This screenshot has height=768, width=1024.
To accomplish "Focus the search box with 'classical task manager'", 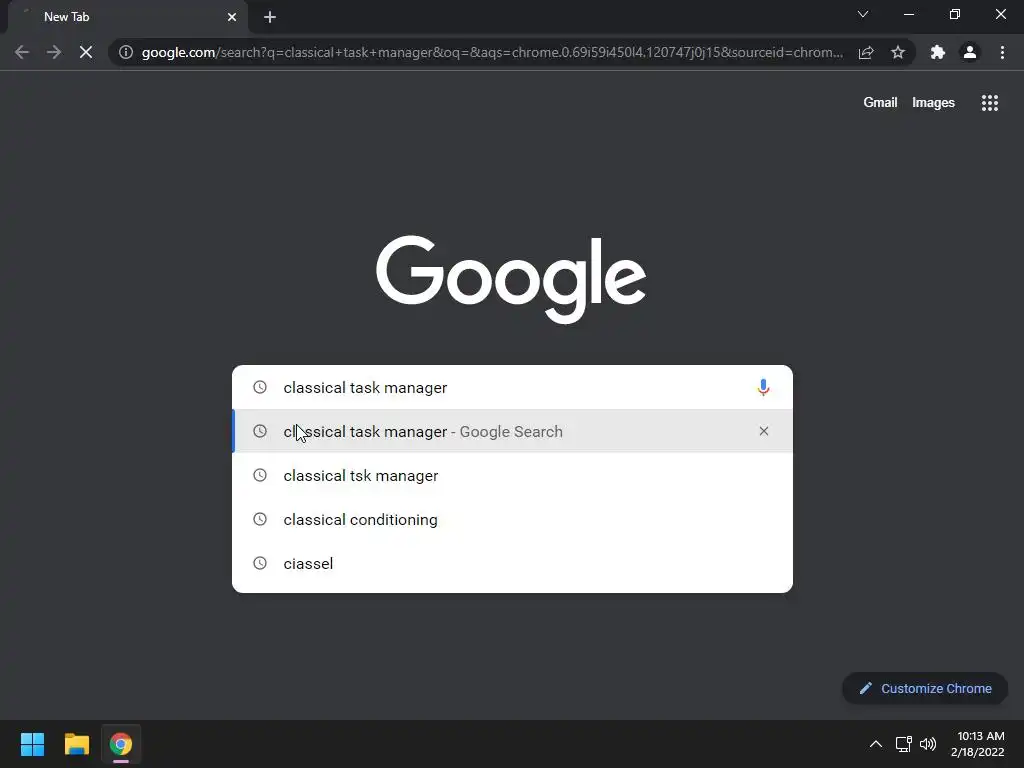I will click(x=513, y=387).
